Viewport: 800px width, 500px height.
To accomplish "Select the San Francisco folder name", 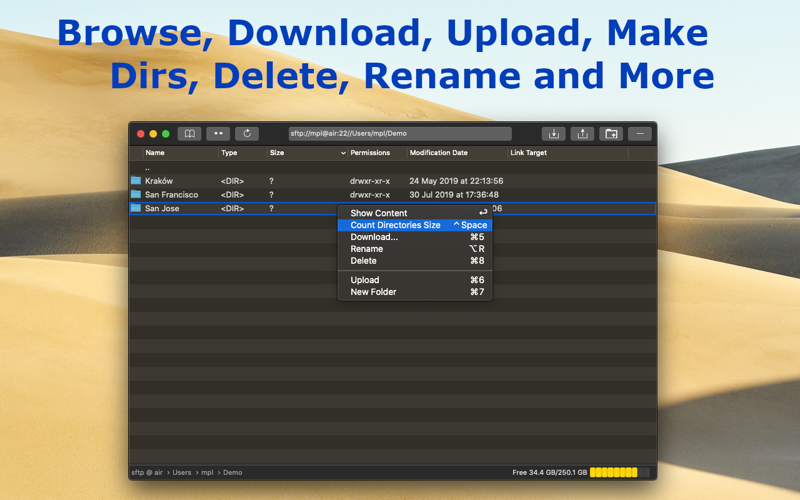I will pos(171,194).
